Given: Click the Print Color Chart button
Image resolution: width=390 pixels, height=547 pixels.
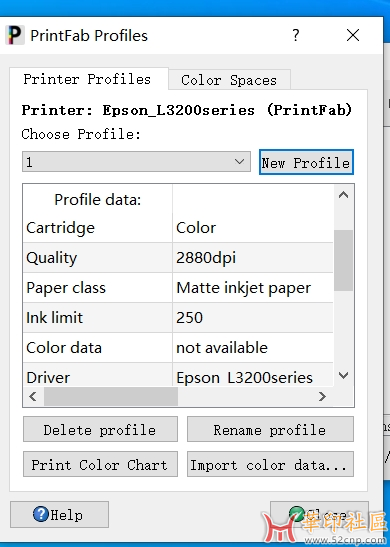Looking at the screenshot, I should click(100, 464).
